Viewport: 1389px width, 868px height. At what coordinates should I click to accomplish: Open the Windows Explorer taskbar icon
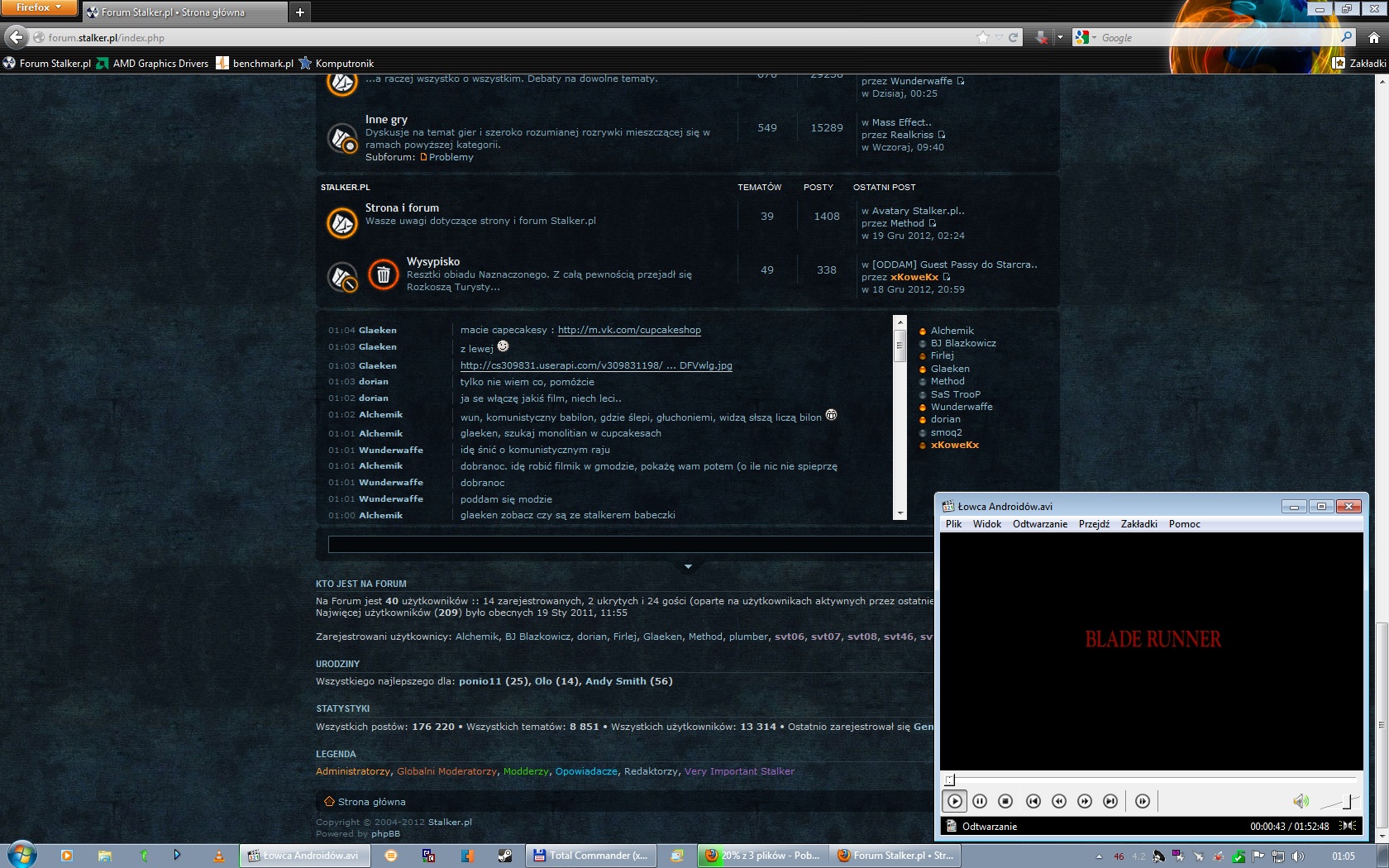point(105,856)
